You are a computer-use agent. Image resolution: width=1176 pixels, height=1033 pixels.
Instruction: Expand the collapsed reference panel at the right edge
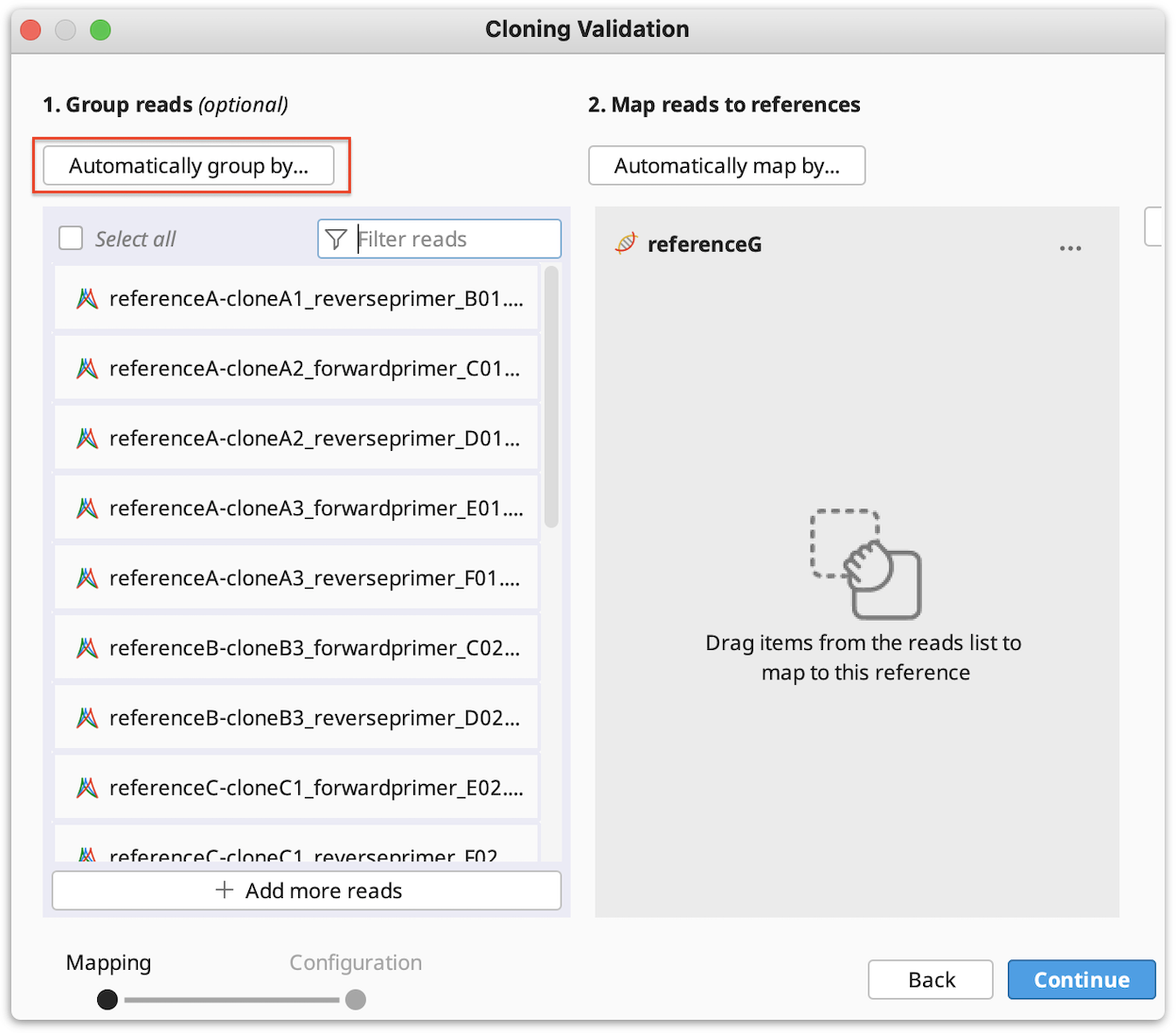(1153, 226)
